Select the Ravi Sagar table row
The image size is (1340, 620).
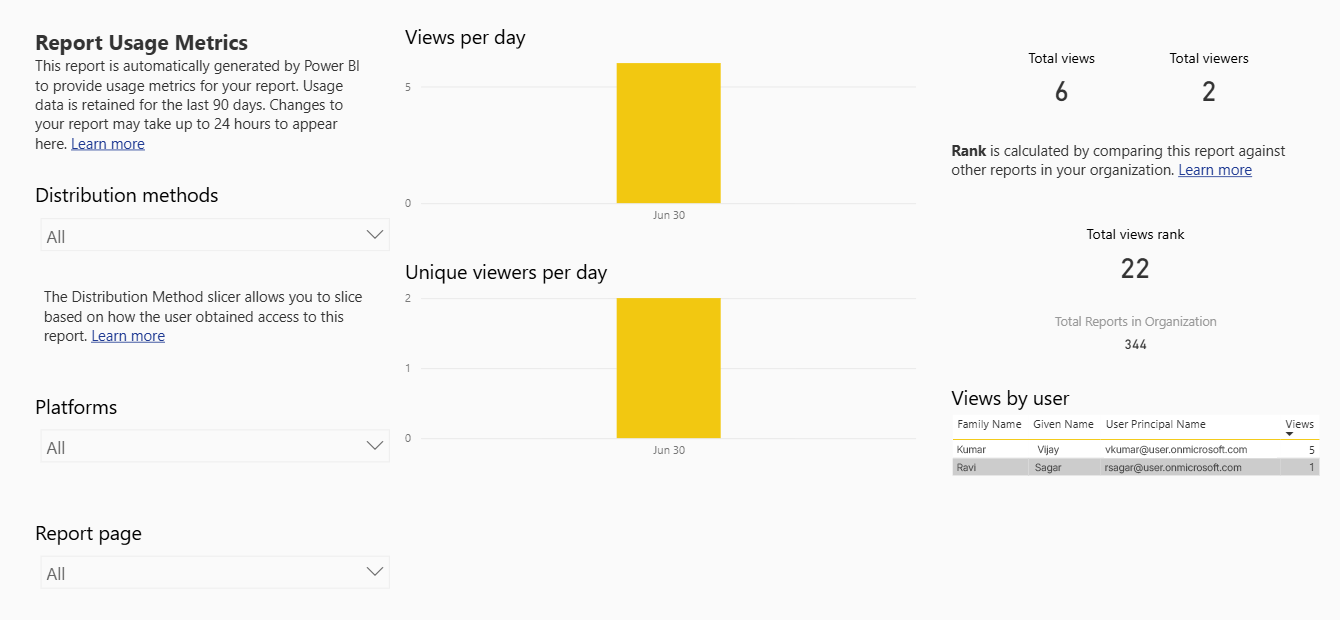[x=1136, y=467]
